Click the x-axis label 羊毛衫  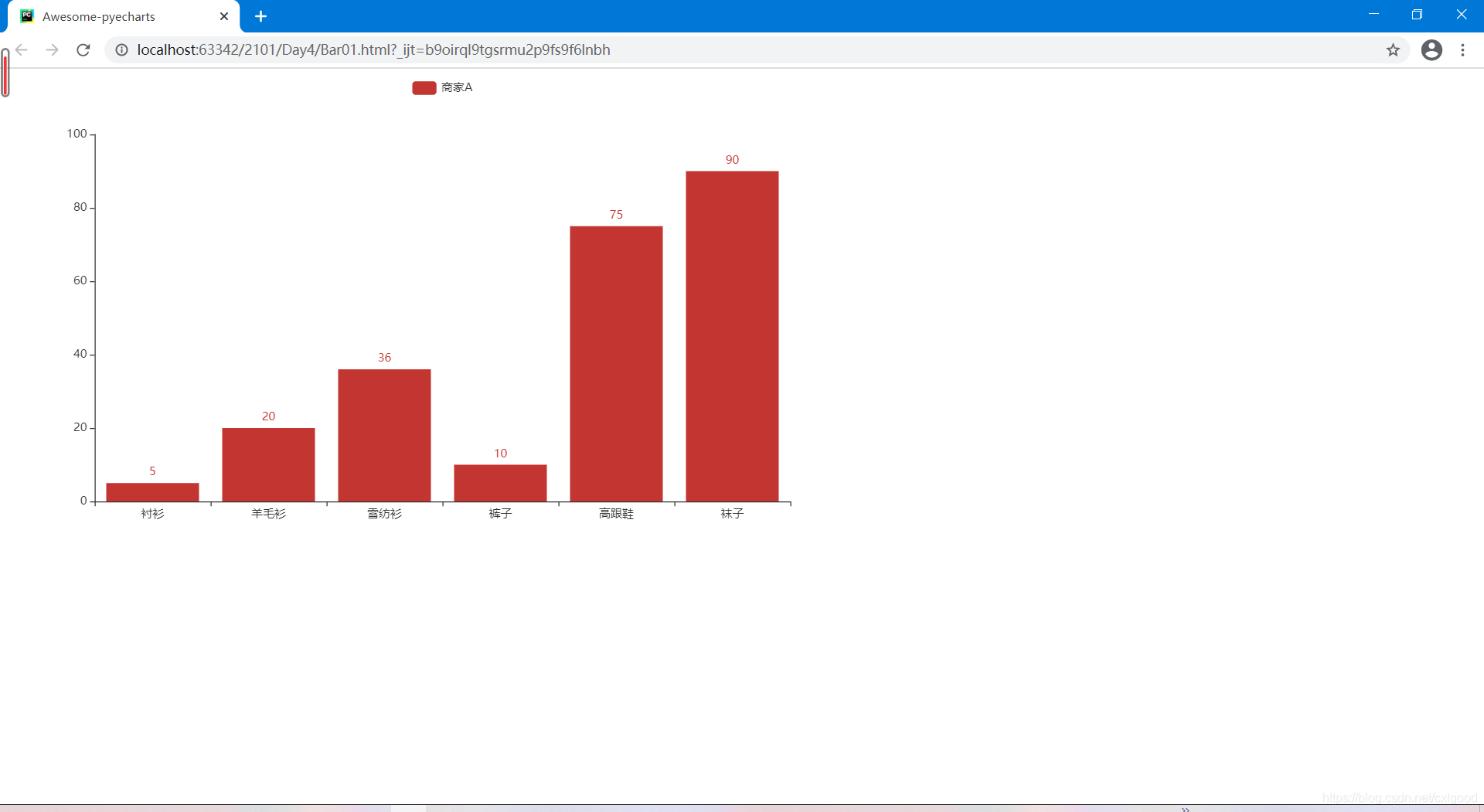point(268,514)
